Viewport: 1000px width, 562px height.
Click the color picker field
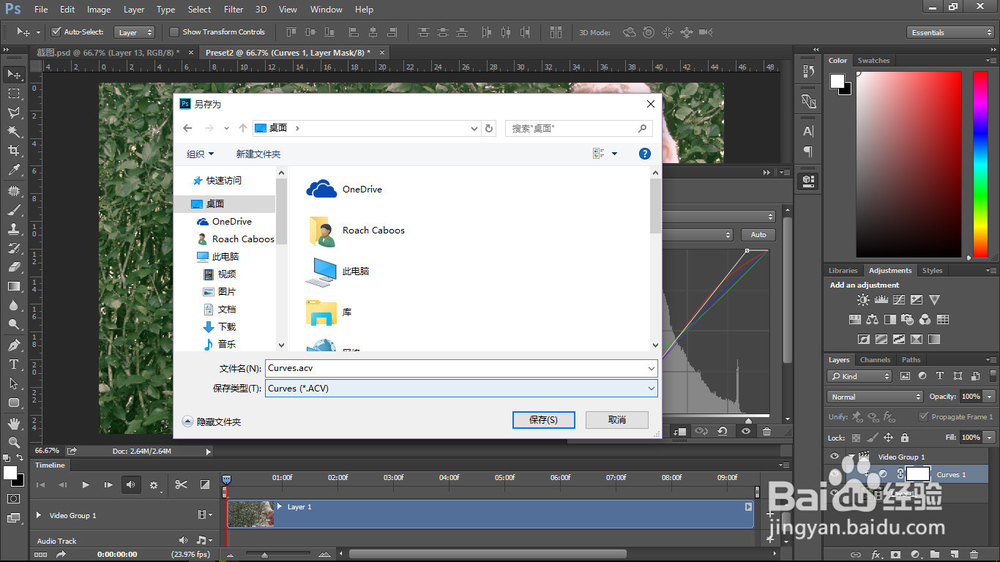[908, 164]
